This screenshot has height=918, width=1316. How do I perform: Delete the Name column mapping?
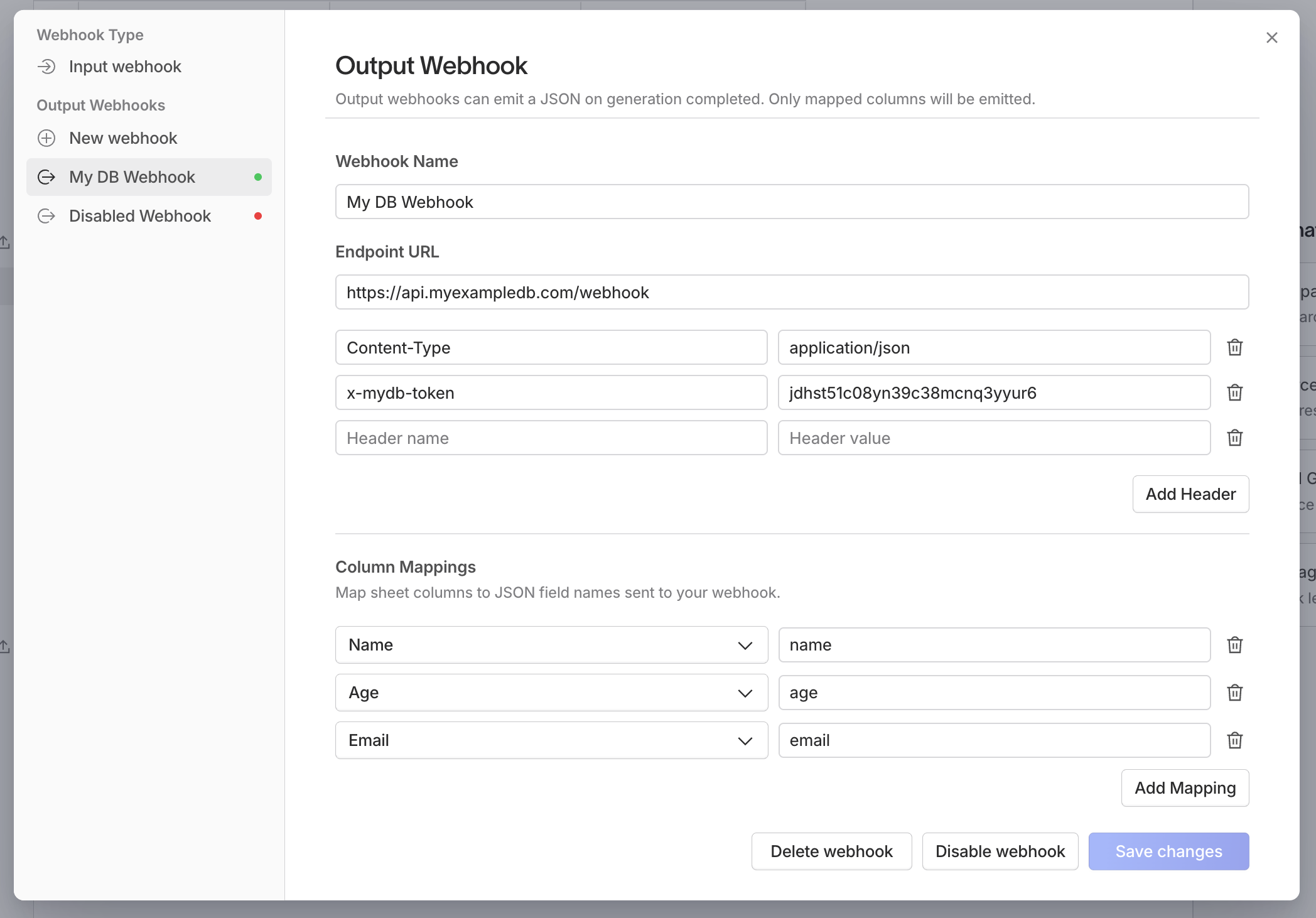[1234, 645]
